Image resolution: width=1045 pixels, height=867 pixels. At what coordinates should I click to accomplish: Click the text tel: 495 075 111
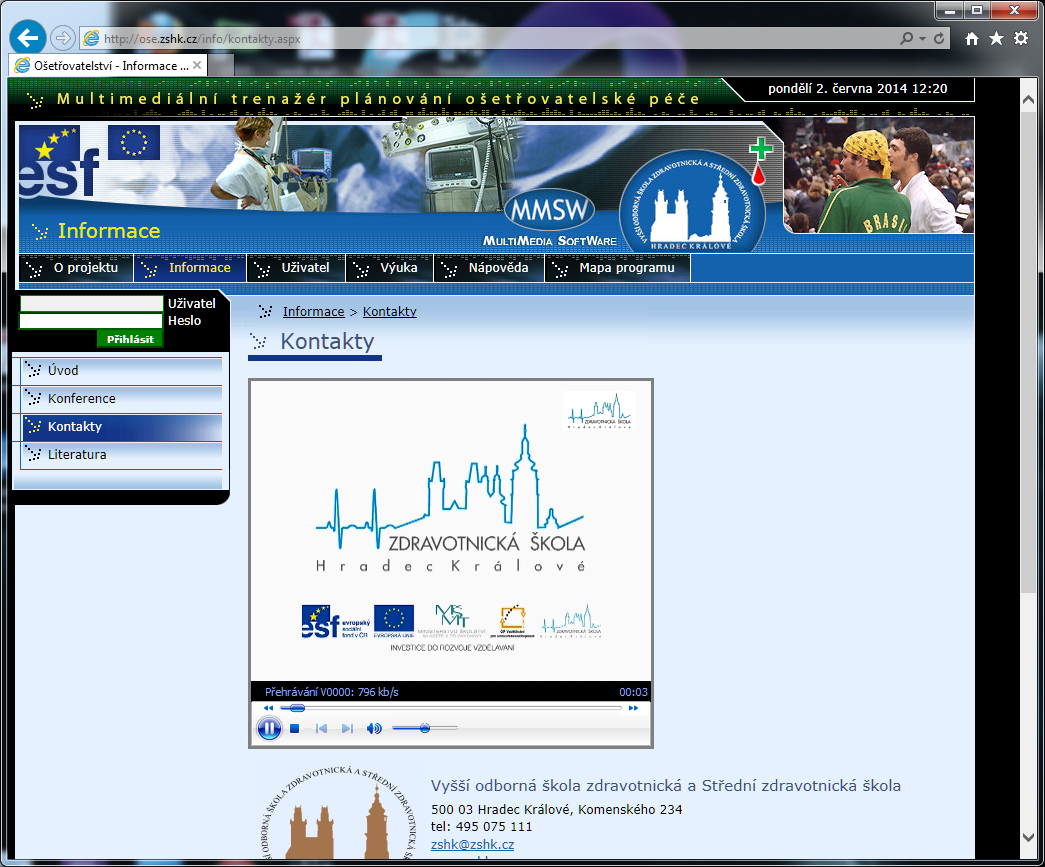tap(481, 826)
